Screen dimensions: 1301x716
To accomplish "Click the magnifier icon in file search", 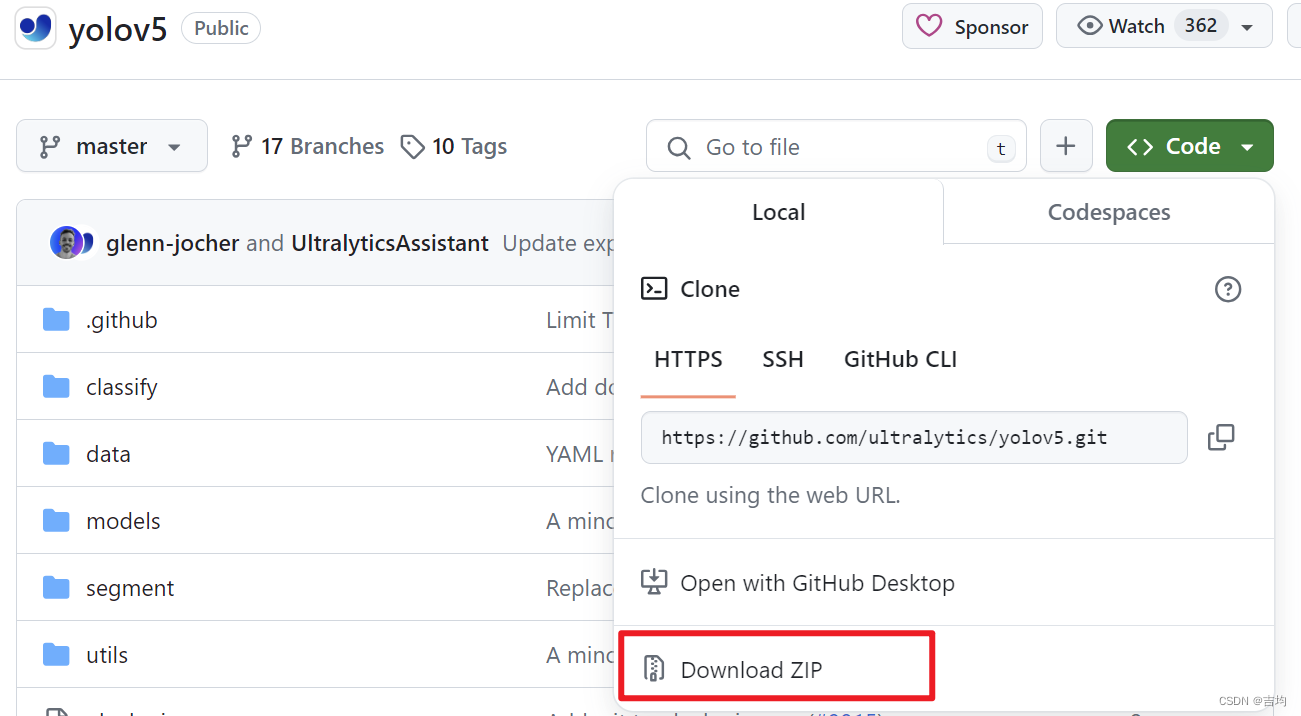I will pos(679,148).
